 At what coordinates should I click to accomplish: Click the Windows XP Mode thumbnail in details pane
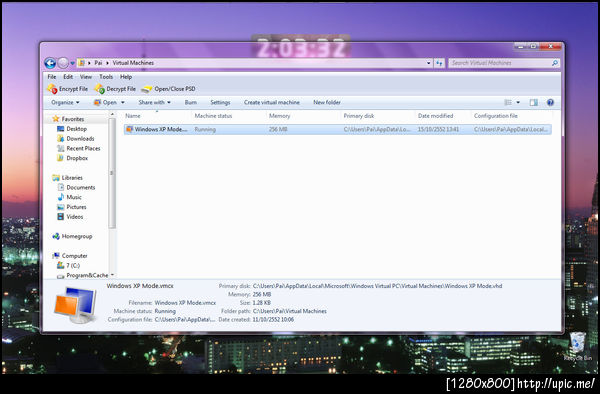(75, 305)
